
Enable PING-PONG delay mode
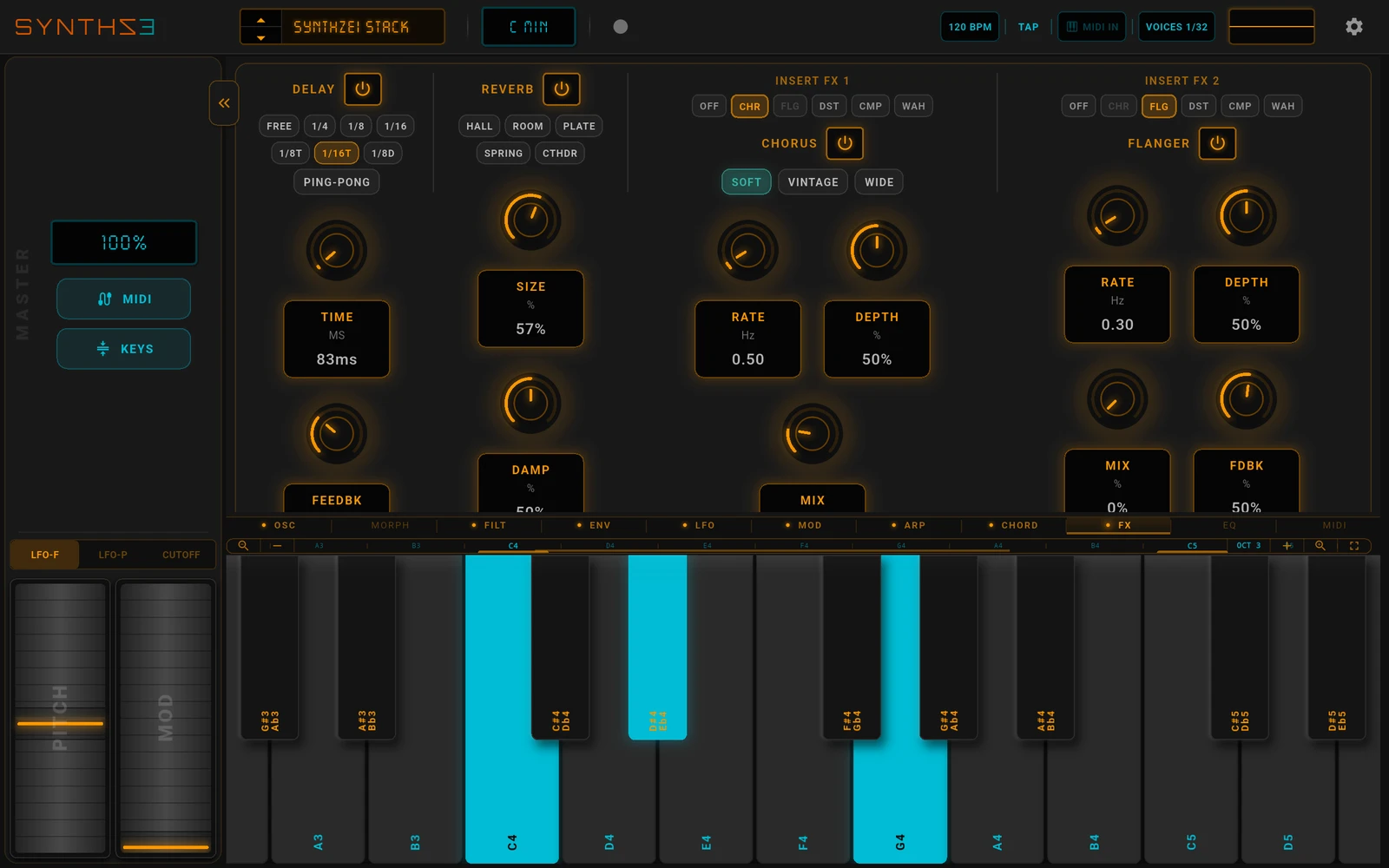[x=337, y=182]
